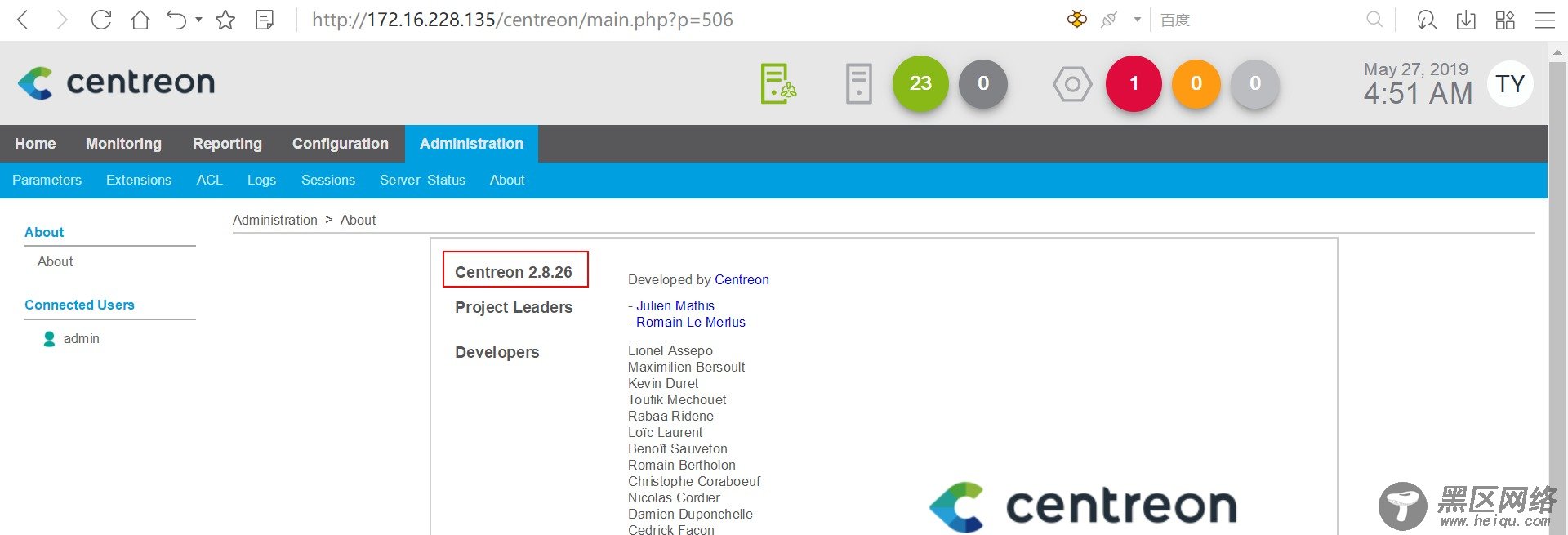Open the Configuration menu
The image size is (1568, 535).
click(x=341, y=144)
